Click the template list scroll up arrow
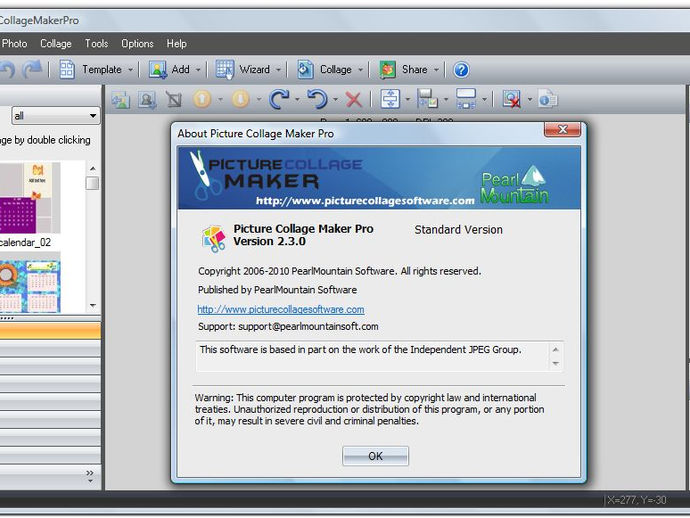 point(92,169)
